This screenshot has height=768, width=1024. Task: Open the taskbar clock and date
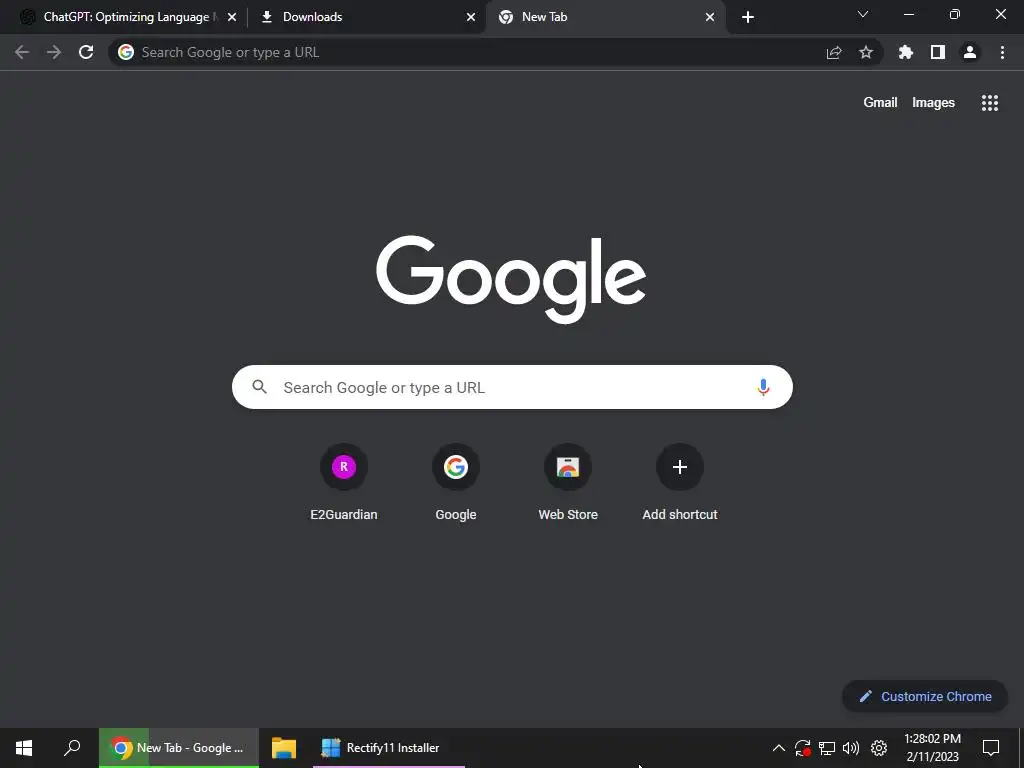tap(933, 748)
